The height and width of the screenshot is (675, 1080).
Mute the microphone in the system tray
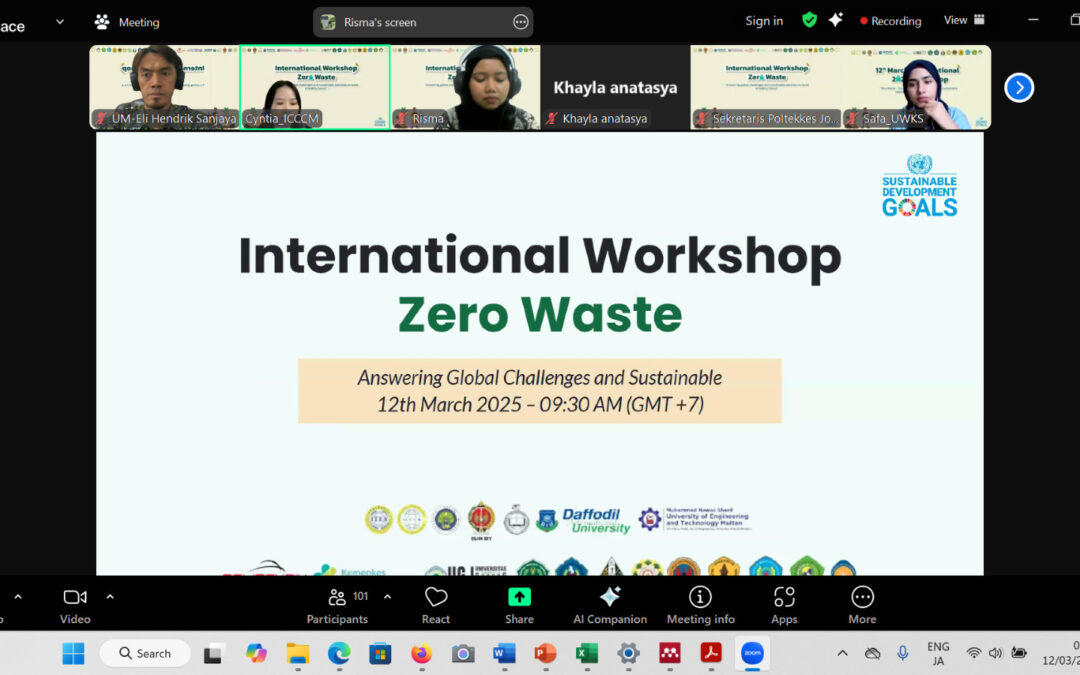(903, 653)
